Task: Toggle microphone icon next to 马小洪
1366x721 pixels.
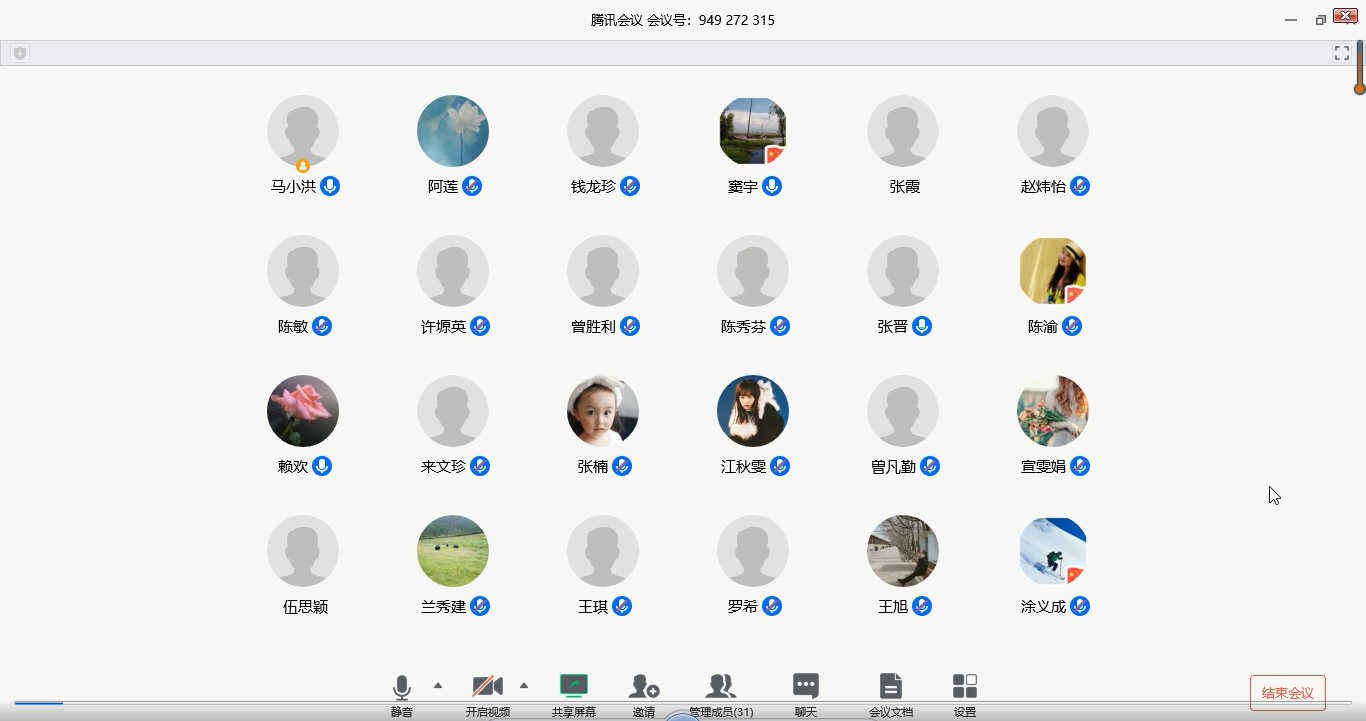Action: (x=330, y=186)
